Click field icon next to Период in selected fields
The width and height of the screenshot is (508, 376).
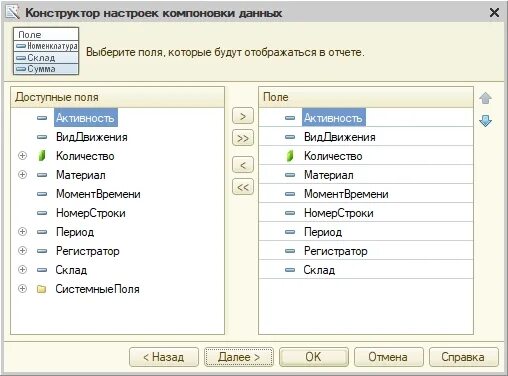coord(290,232)
